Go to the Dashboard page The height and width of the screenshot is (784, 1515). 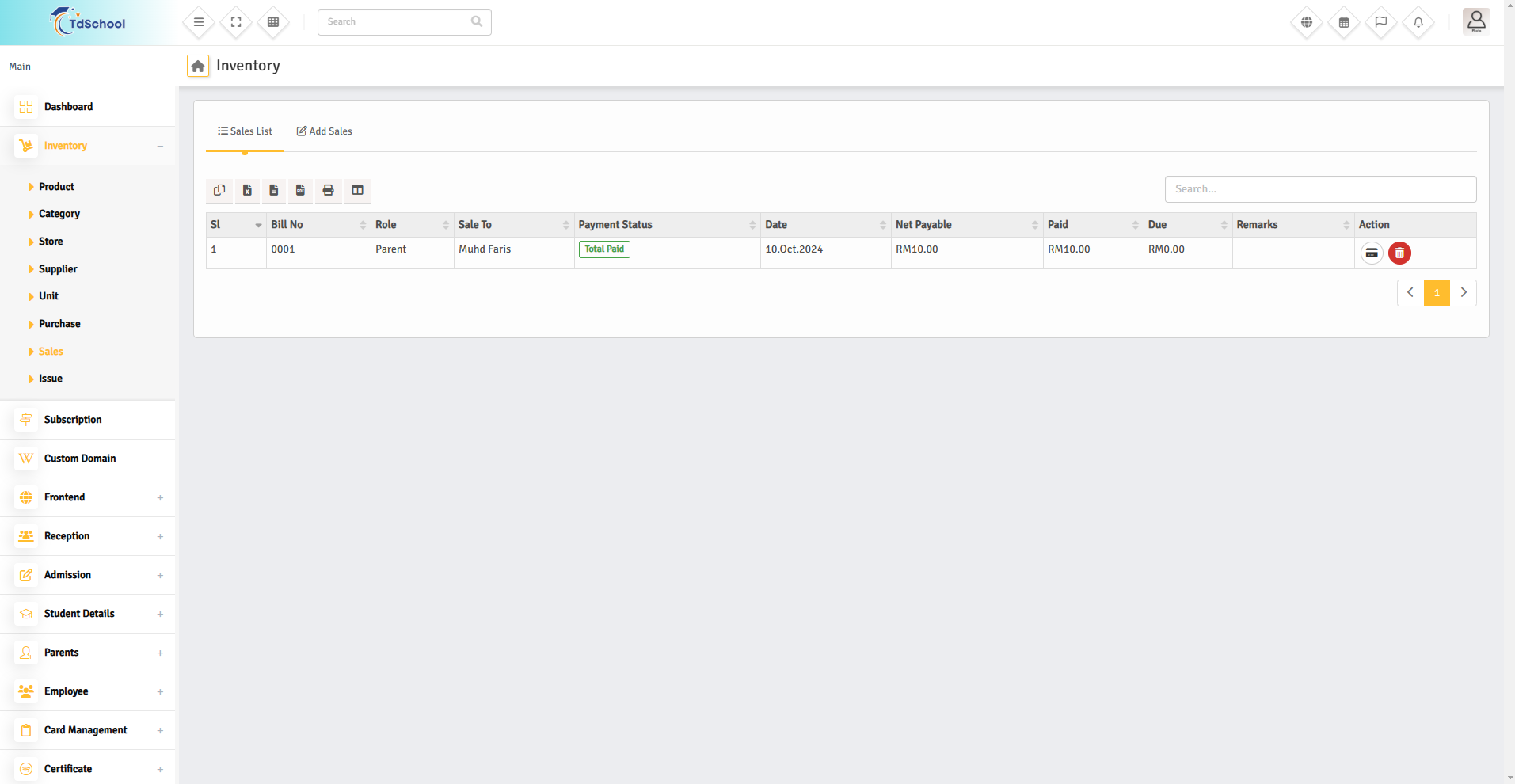coord(68,107)
